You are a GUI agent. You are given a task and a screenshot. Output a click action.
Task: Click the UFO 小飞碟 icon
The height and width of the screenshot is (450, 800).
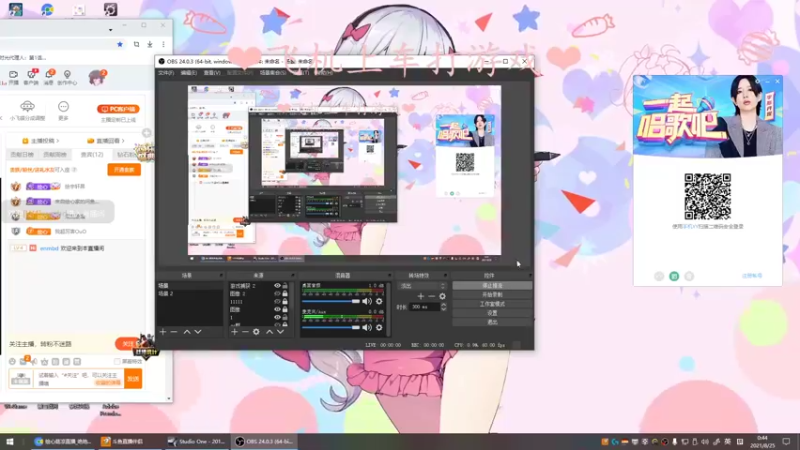tap(27, 106)
